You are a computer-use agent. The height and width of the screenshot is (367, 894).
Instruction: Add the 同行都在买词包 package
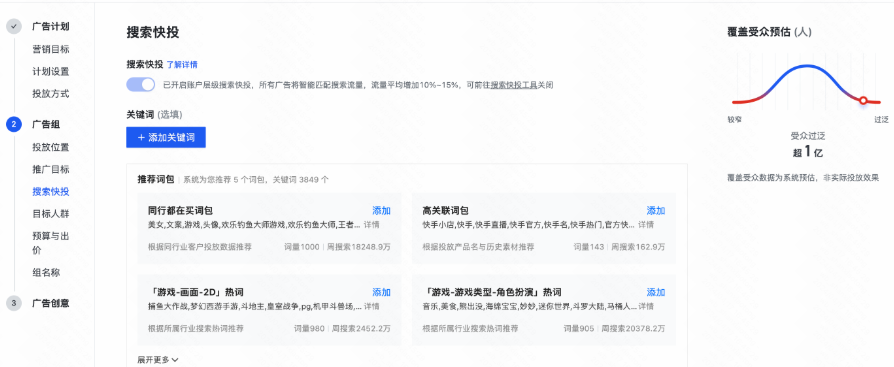381,211
